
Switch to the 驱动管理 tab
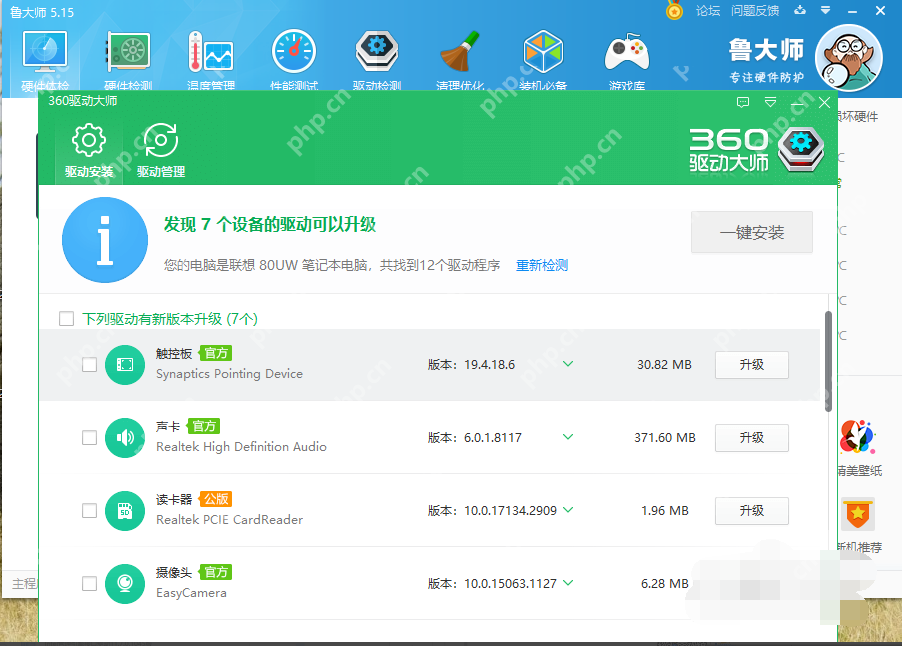(x=160, y=148)
